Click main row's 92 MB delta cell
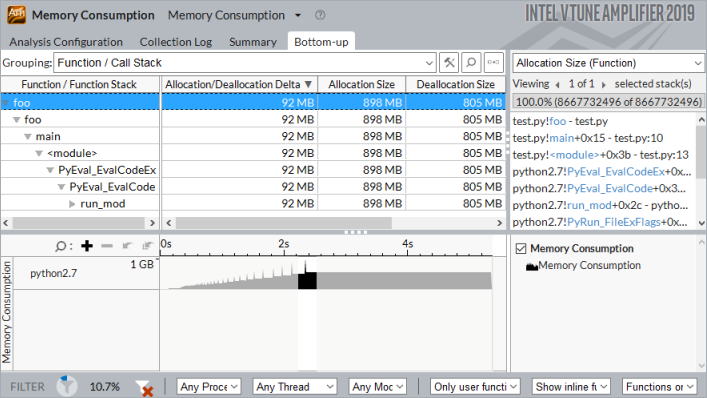This screenshot has width=707, height=398. click(x=239, y=136)
